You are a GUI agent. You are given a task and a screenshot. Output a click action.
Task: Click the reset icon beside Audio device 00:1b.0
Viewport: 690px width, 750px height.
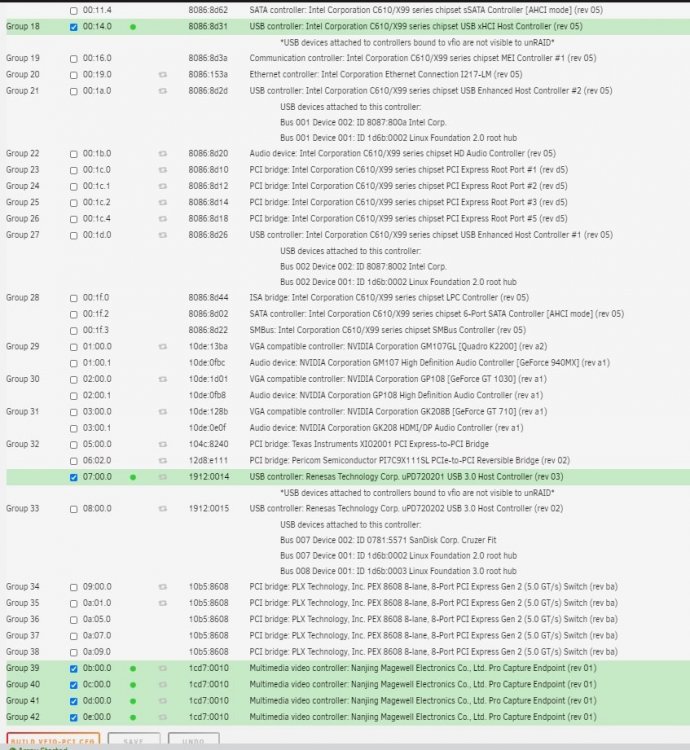163,154
